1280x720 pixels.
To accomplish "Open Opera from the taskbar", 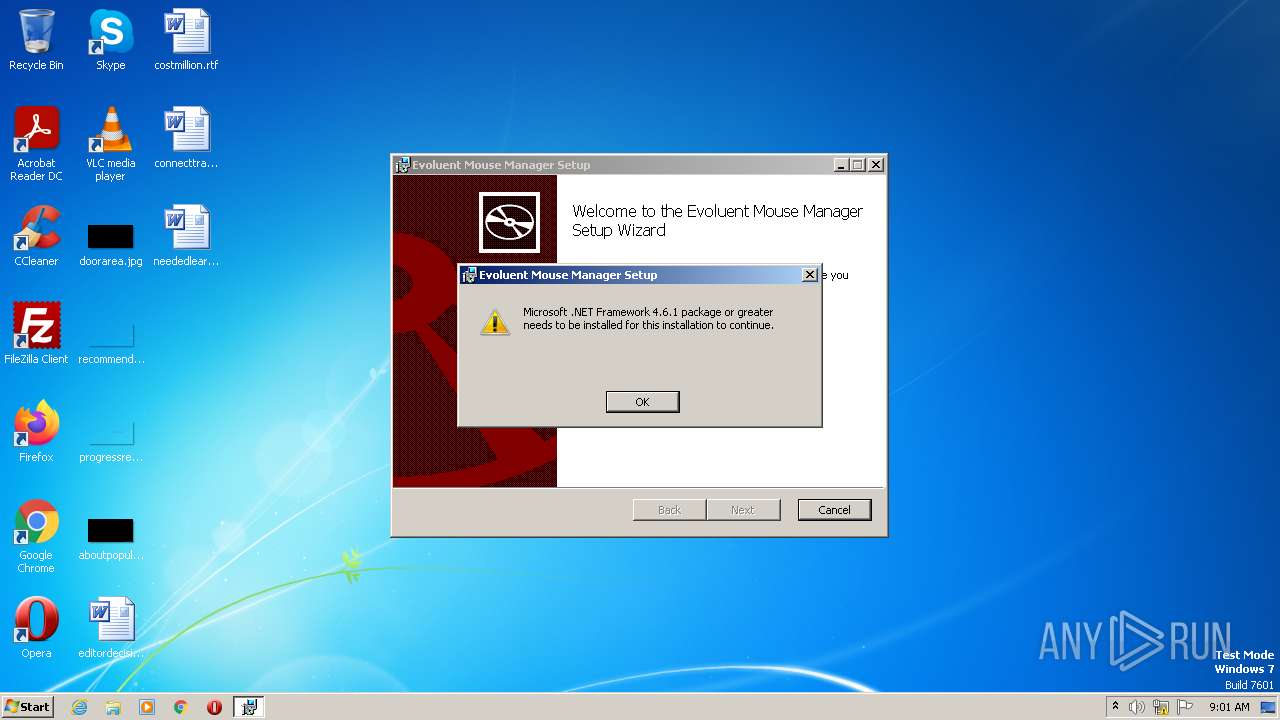I will click(214, 707).
